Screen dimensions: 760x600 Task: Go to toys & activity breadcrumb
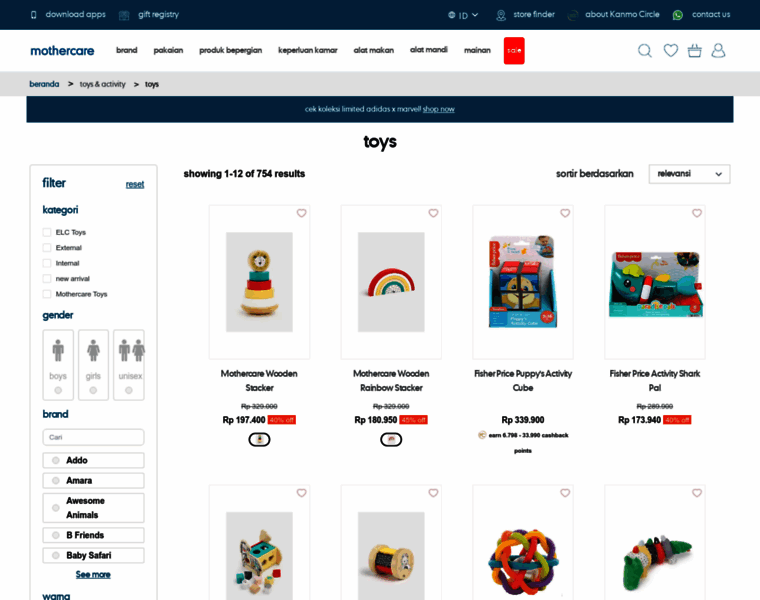[103, 84]
